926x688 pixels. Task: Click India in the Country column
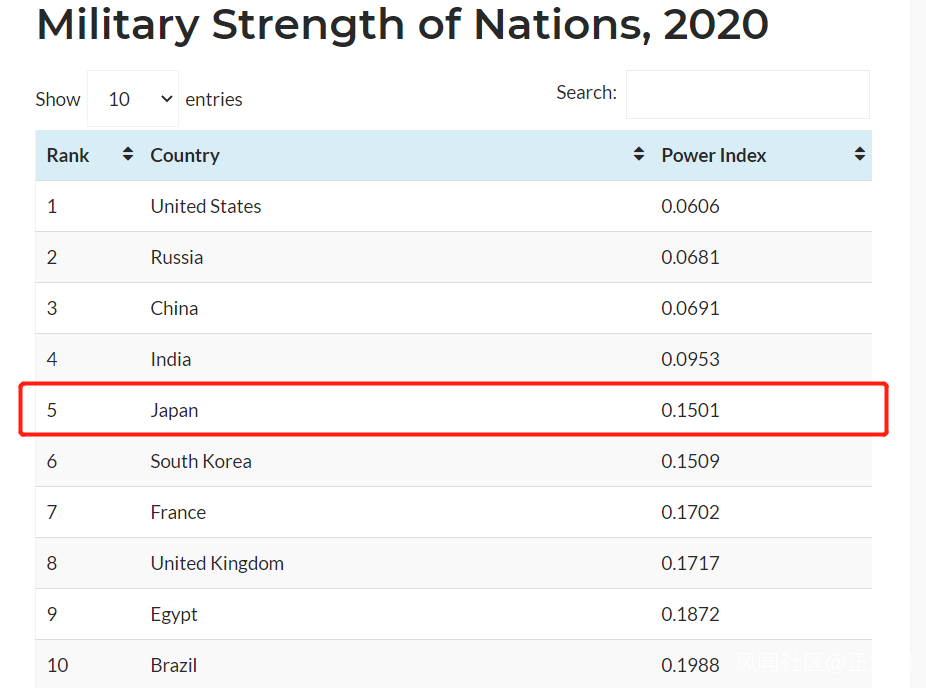pos(171,359)
